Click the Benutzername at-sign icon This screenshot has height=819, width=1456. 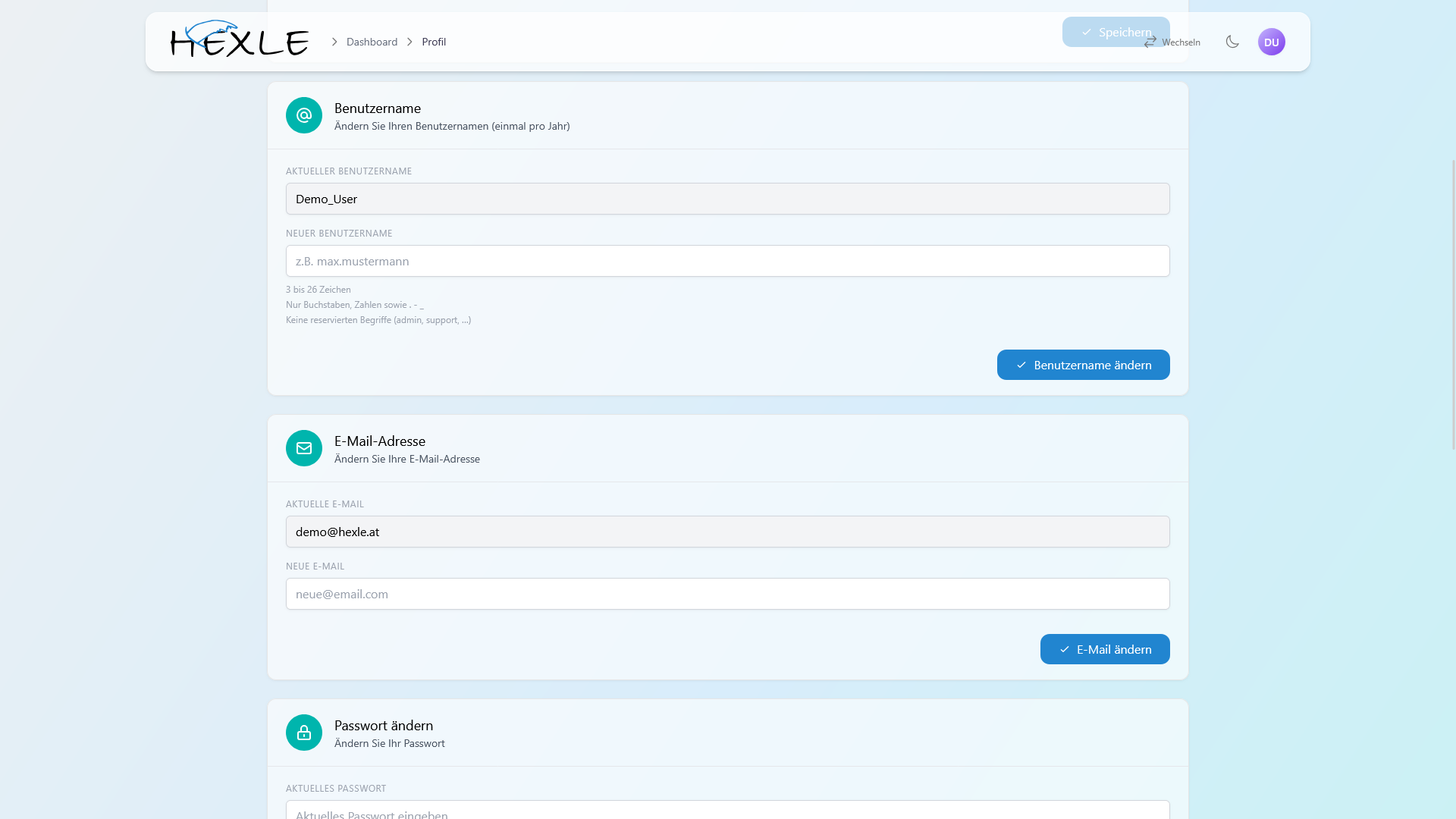[x=304, y=115]
